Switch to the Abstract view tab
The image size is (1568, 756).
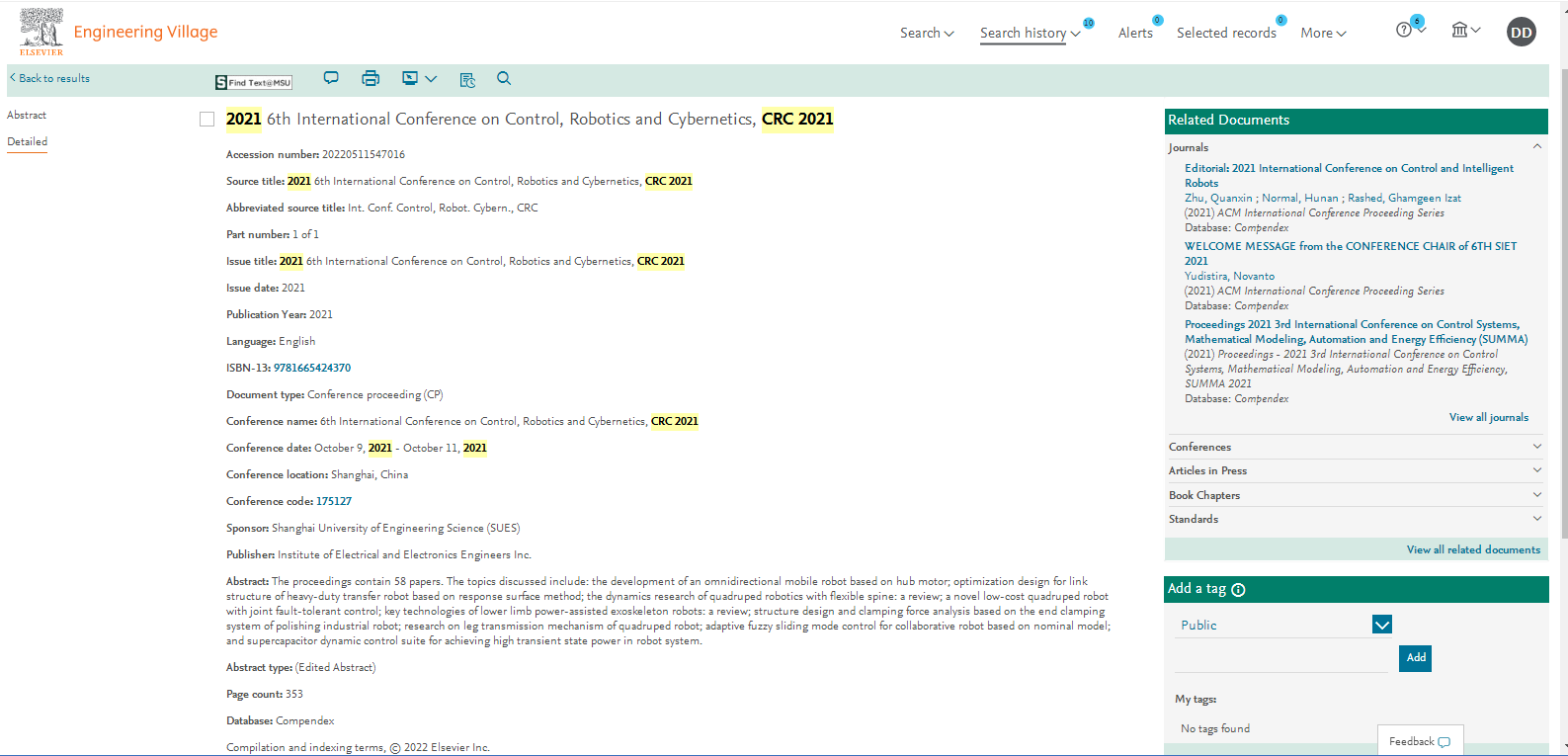coord(27,115)
